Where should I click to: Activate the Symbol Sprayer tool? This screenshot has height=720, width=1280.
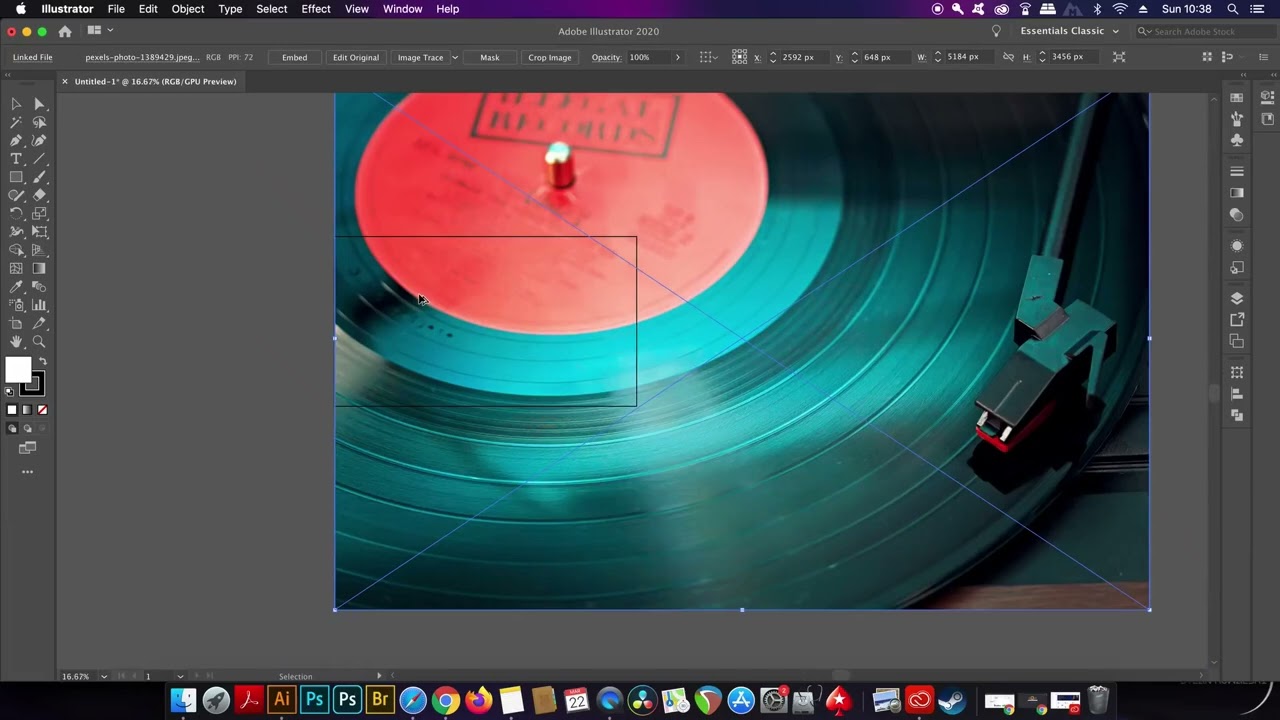point(16,305)
